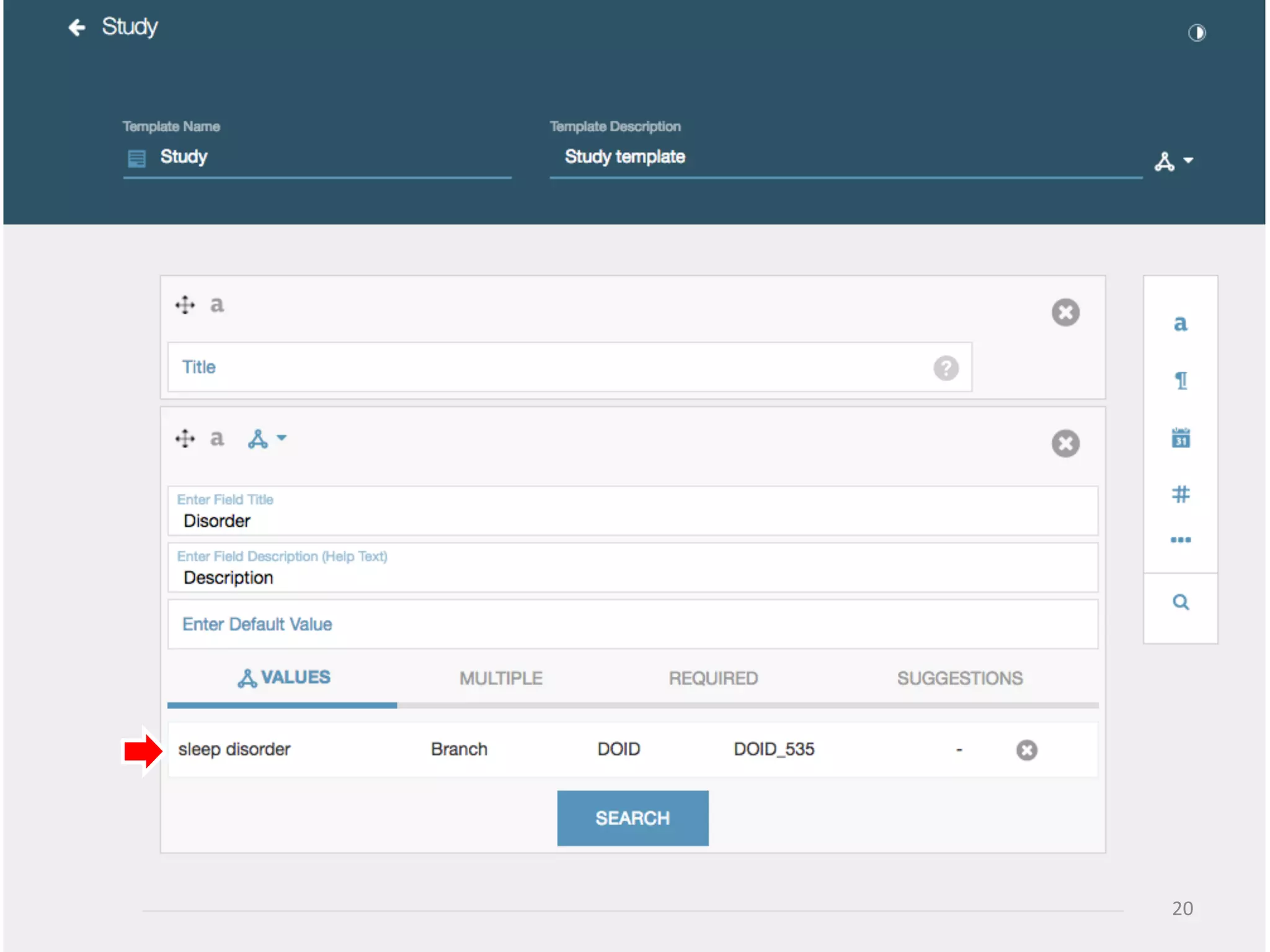Image resolution: width=1270 pixels, height=952 pixels.
Task: Add a paragraph field from sidebar
Action: [x=1181, y=380]
